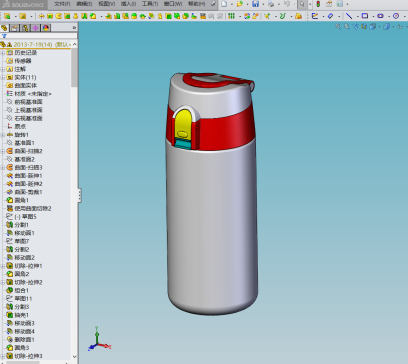Select the Rectangle sketch tool
The height and width of the screenshot is (364, 408).
tap(365, 16)
